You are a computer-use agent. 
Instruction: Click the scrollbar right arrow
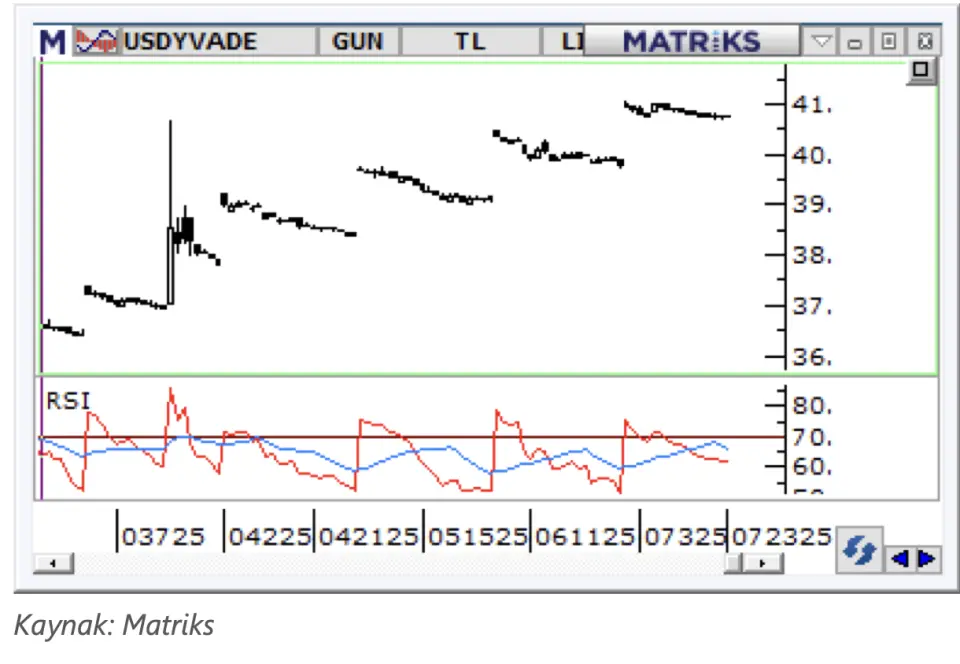click(763, 564)
